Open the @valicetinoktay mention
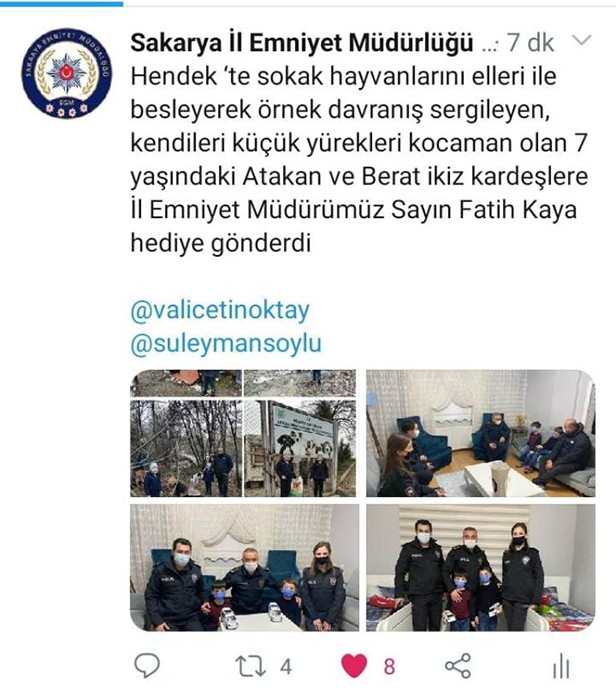Image resolution: width=616 pixels, height=700 pixels. [220, 310]
